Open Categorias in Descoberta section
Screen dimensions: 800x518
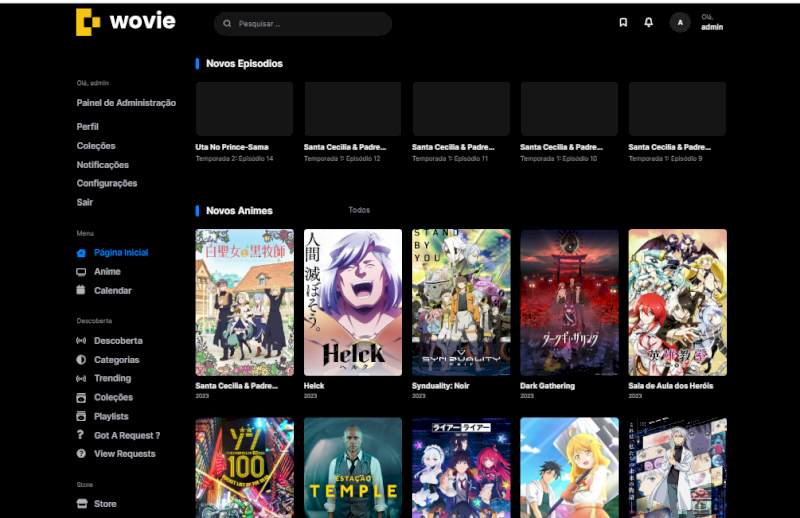pyautogui.click(x=116, y=360)
